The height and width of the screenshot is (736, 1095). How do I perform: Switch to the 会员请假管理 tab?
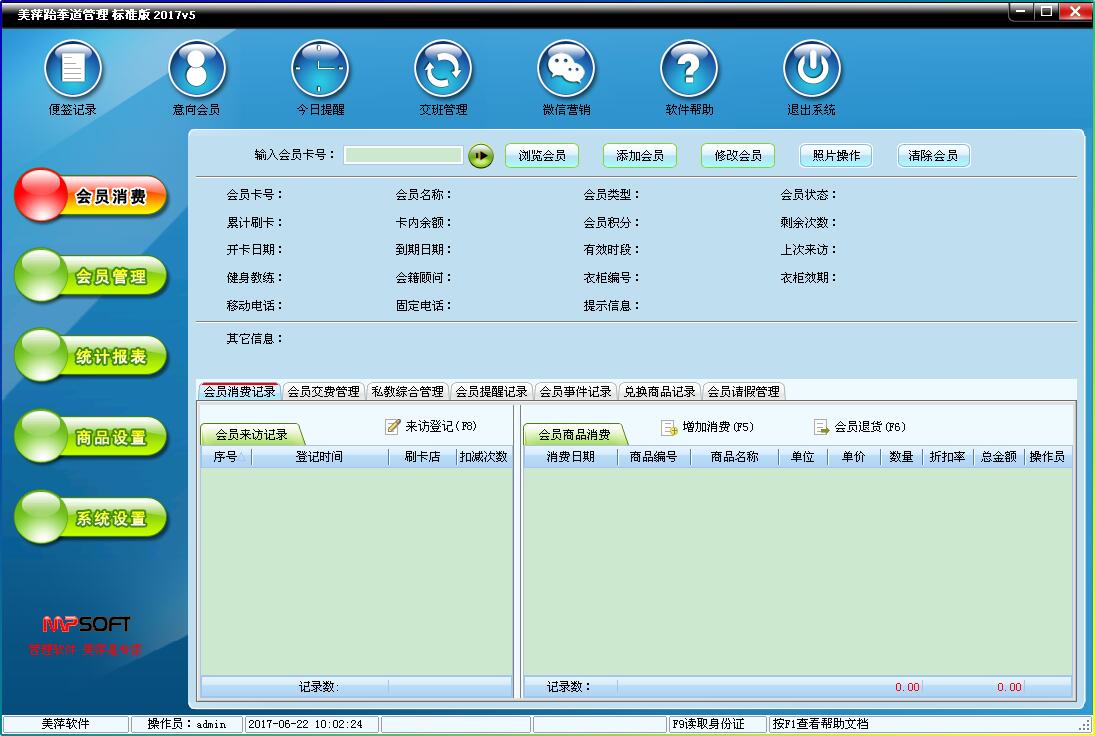click(x=744, y=392)
